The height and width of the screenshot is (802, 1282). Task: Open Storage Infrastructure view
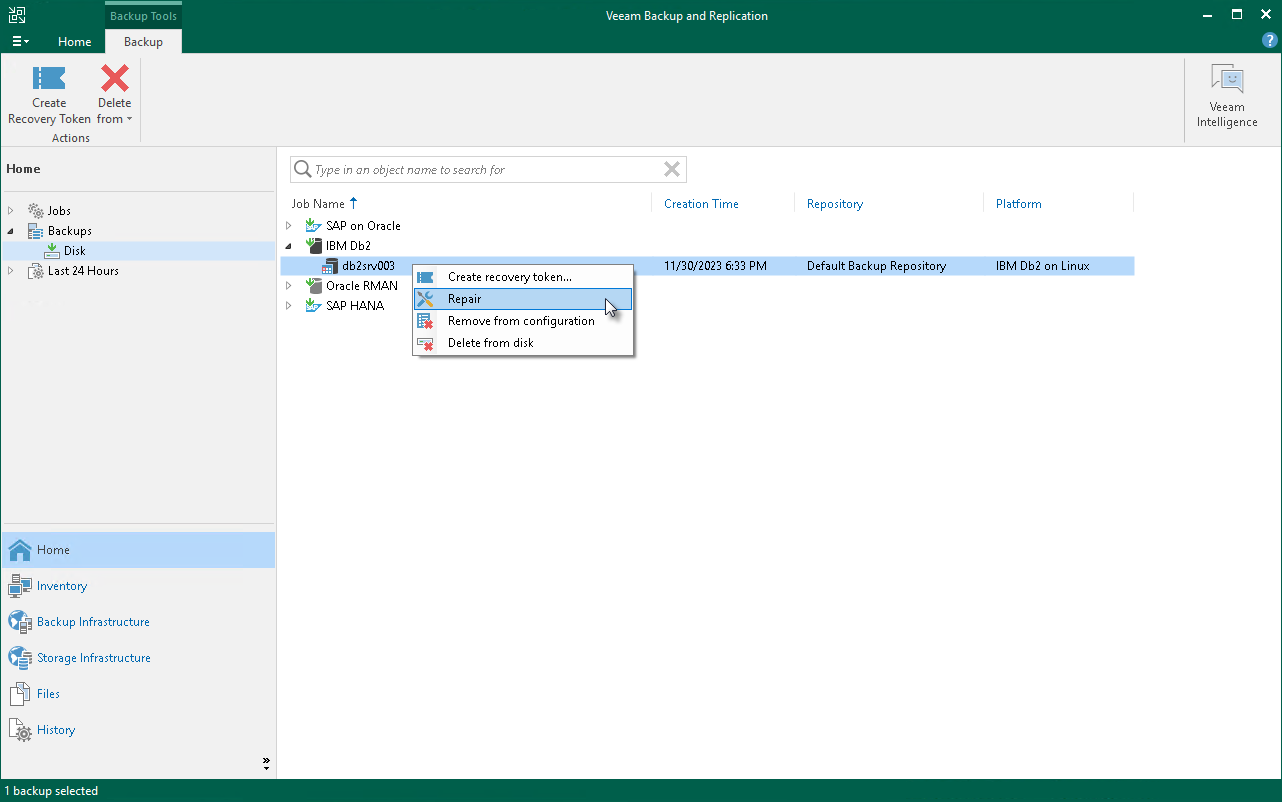click(x=93, y=658)
